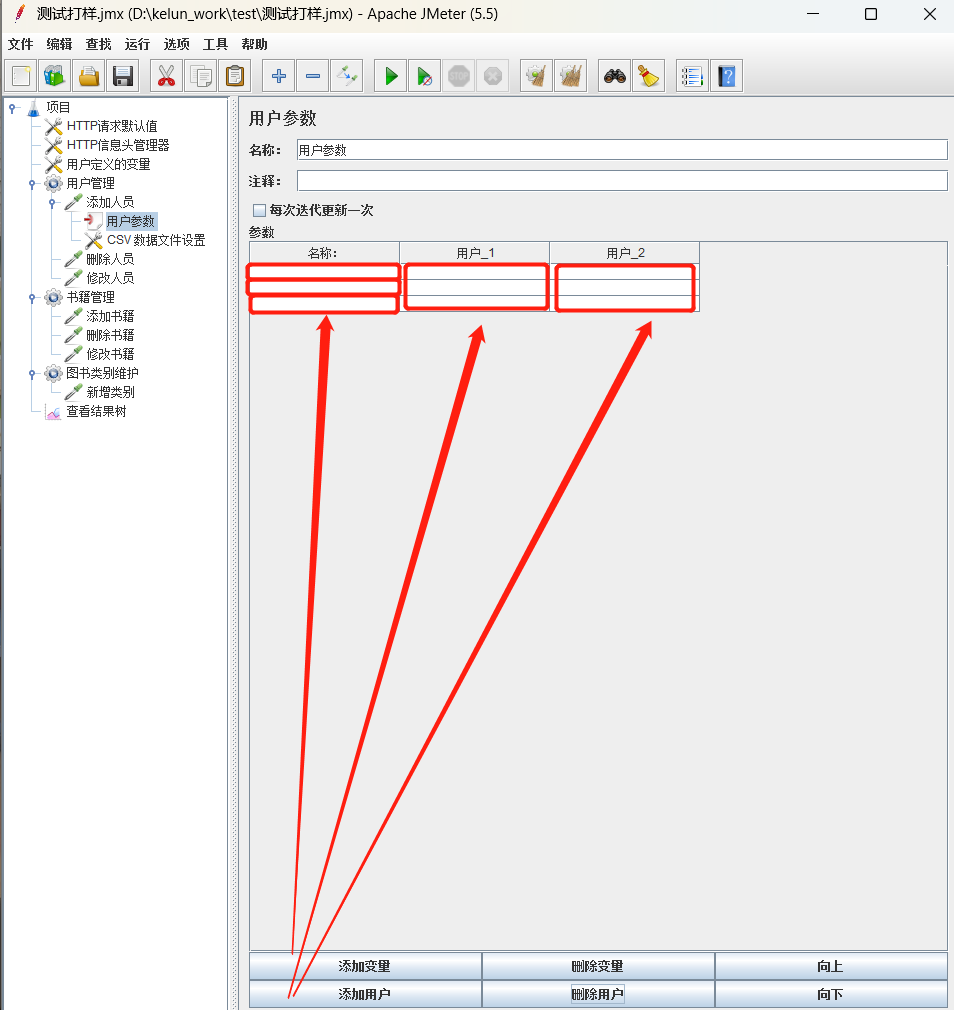Screen dimensions: 954x1010
Task: Collapse the 添加人员 node toggle
Action: pos(52,203)
